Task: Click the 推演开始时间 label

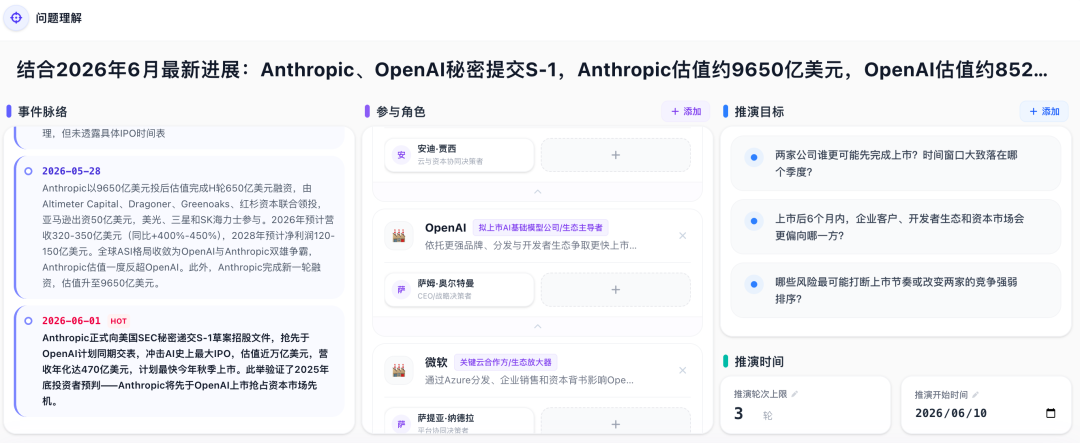Action: pos(941,395)
